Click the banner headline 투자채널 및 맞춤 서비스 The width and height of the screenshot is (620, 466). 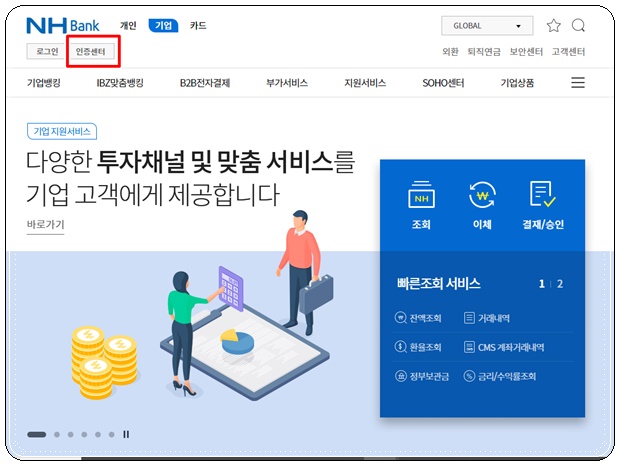215,162
